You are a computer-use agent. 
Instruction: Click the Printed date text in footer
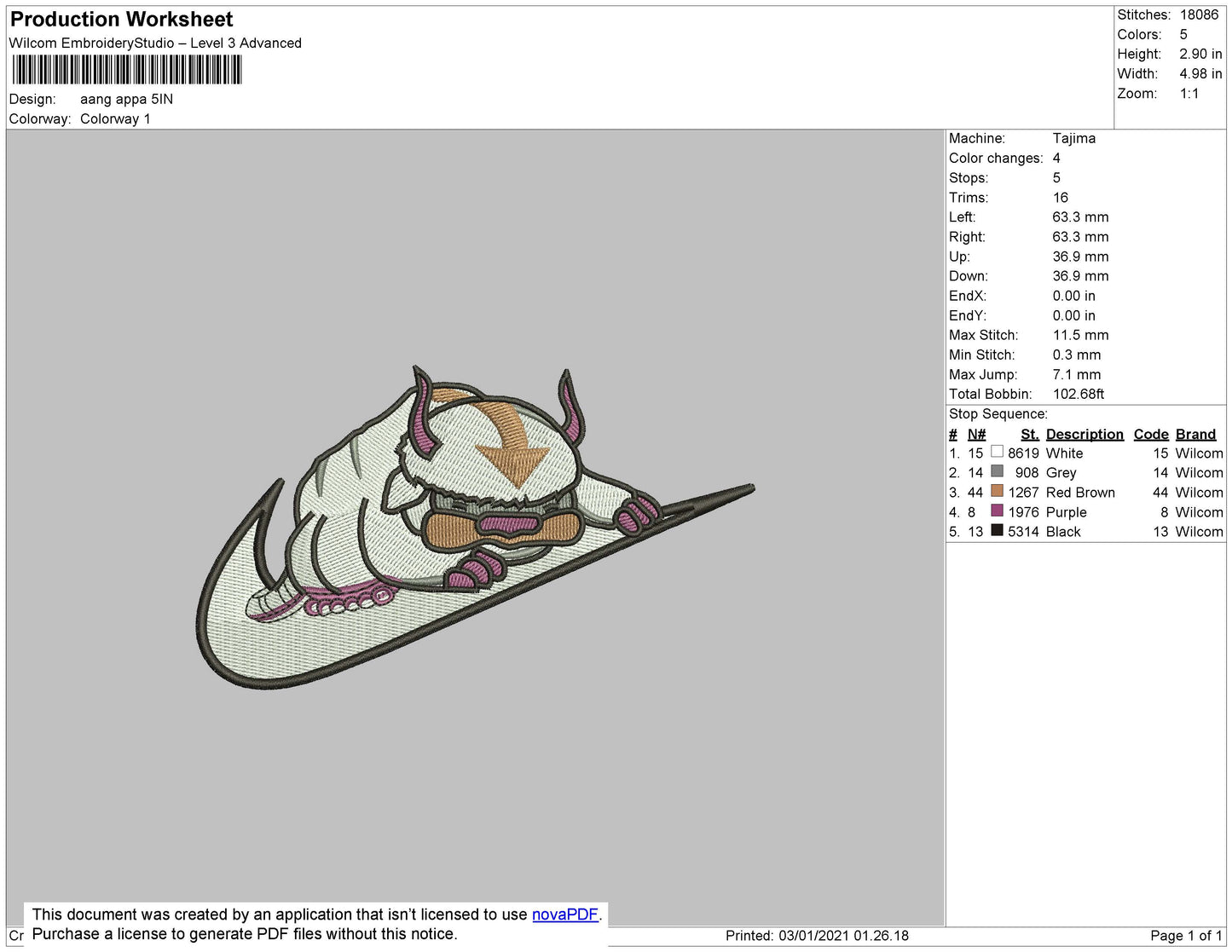pyautogui.click(x=817, y=935)
